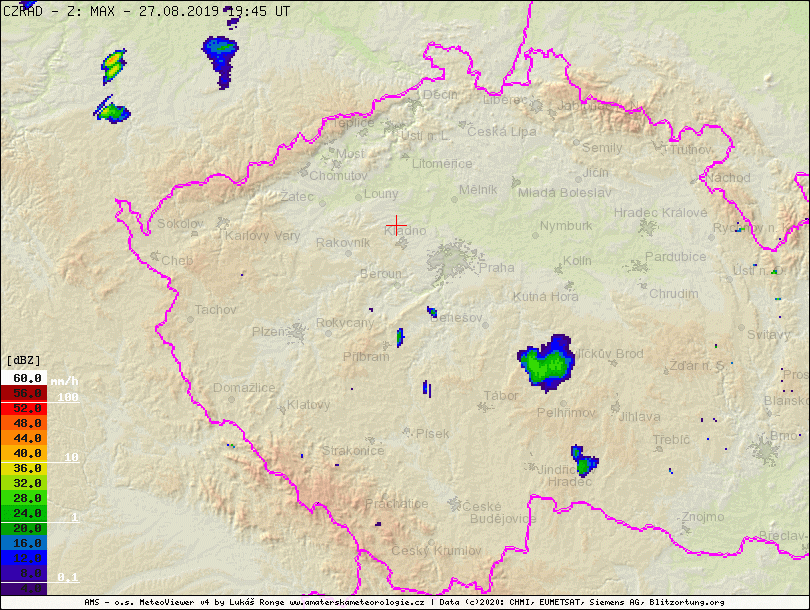Click the small blue echo near Benešov
The height and width of the screenshot is (610, 810).
click(x=432, y=312)
